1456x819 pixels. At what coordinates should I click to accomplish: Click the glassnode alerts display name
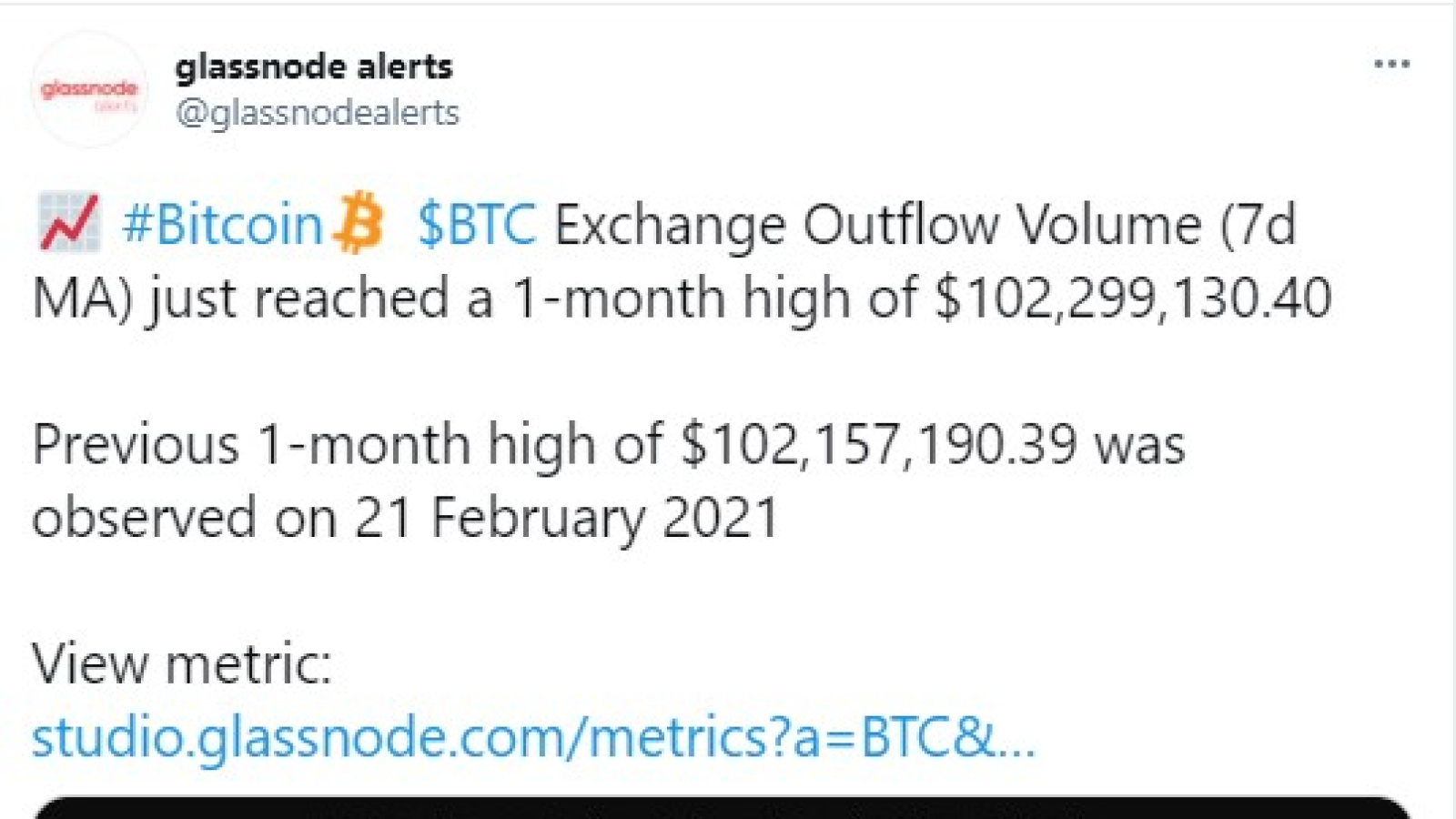click(313, 66)
